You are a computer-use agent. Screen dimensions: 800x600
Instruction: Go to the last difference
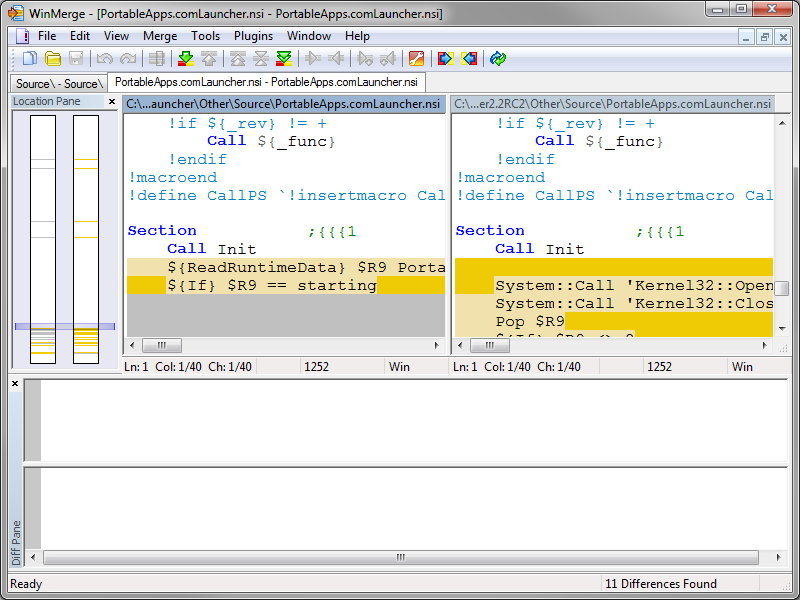(284, 59)
